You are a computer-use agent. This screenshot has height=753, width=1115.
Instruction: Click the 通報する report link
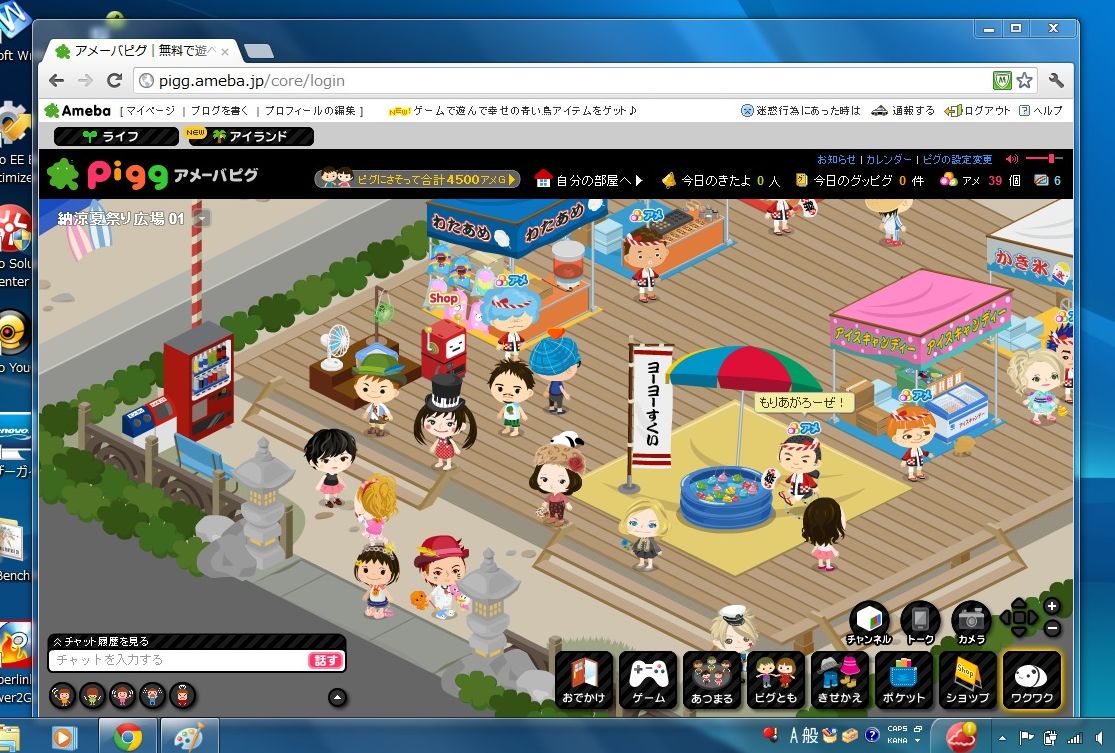903,111
